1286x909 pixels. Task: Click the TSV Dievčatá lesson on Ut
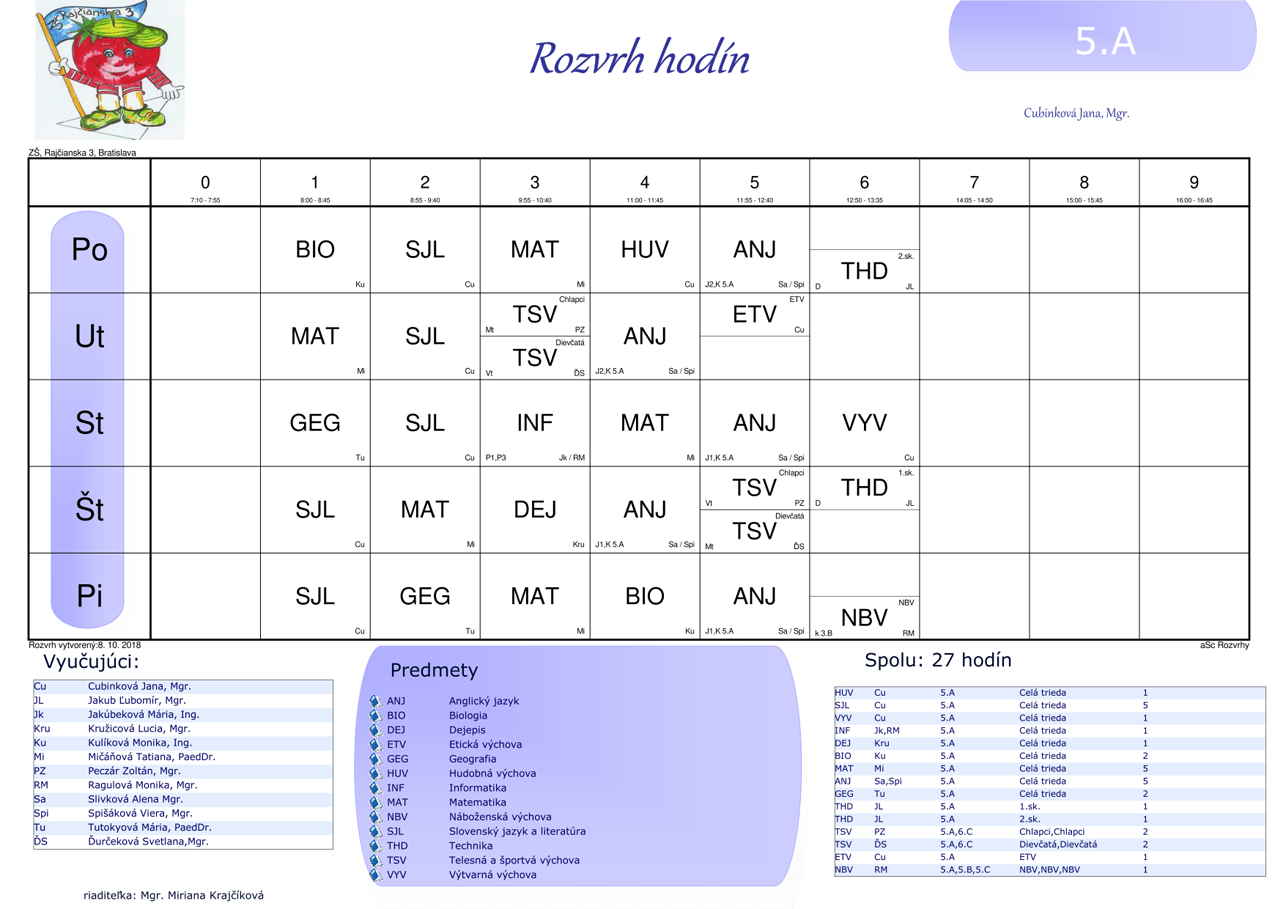click(x=535, y=358)
